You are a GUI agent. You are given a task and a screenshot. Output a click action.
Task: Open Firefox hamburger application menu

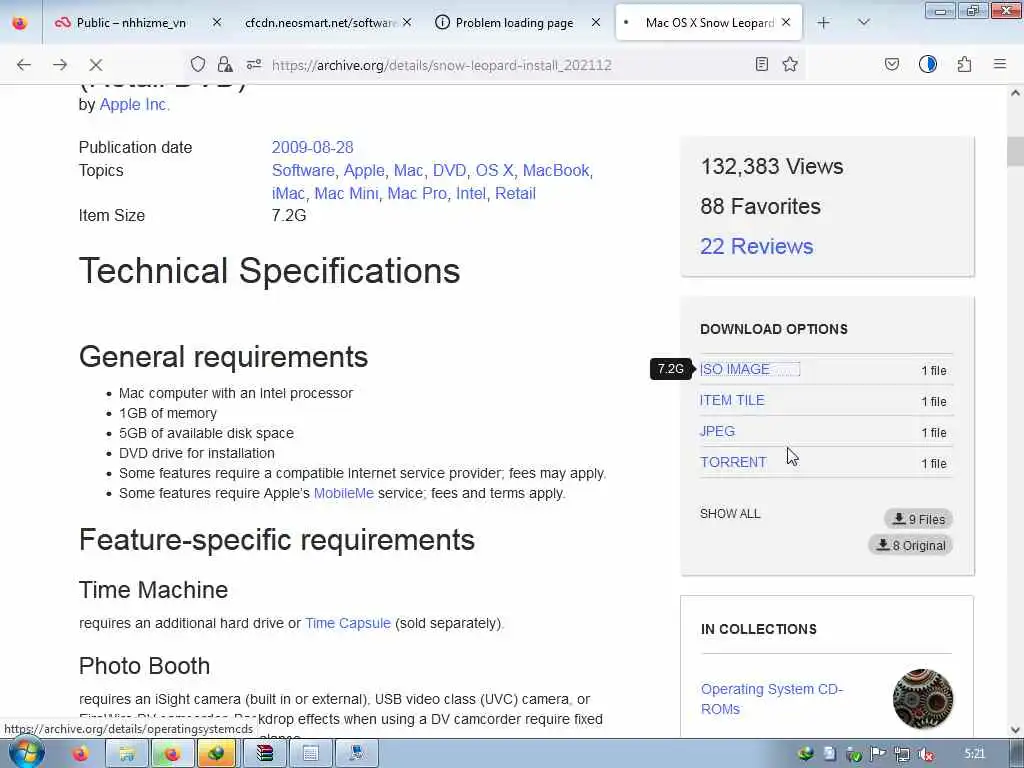[1000, 64]
